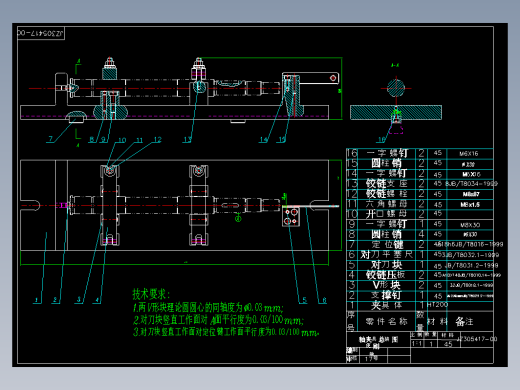
Task: Click the scale value '1:1' in title block
Action: pos(417,344)
